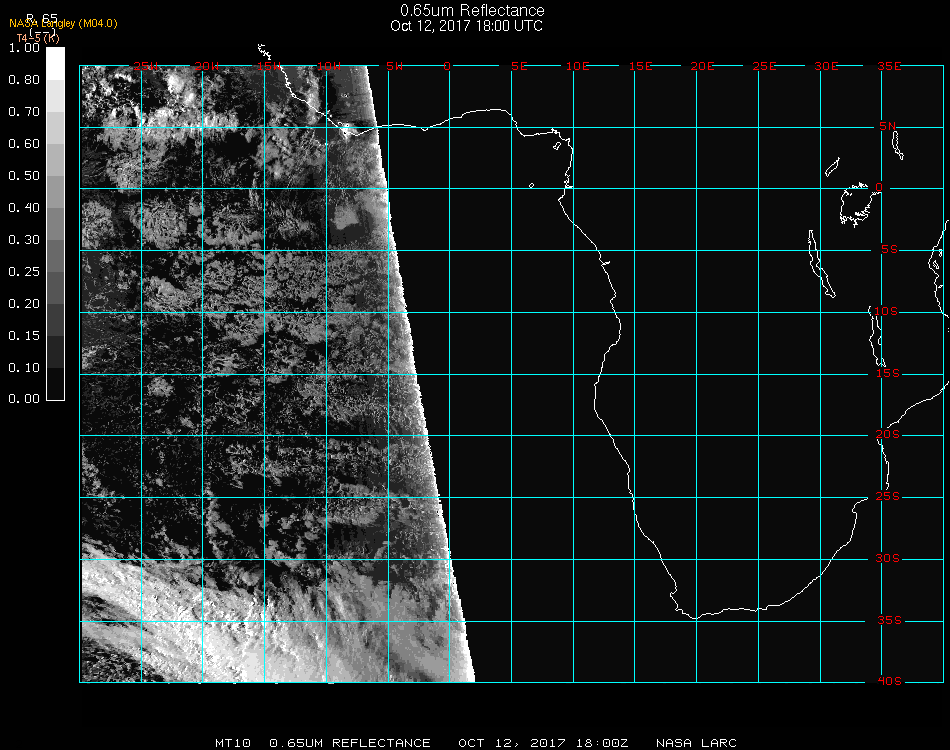
Task: Click the 0.50 tick on the reflectance scale
Action: click(24, 176)
